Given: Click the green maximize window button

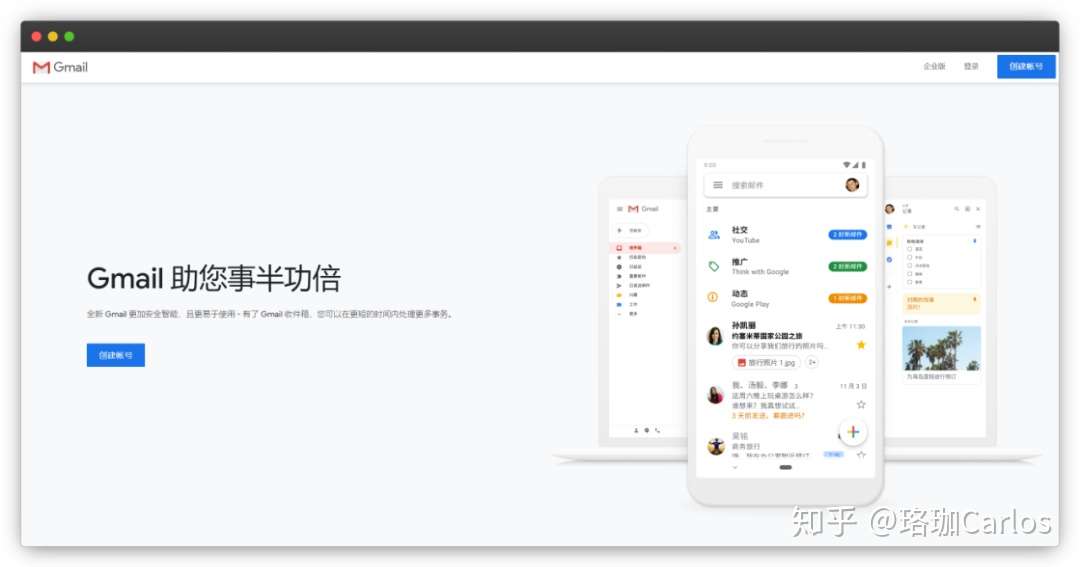Looking at the screenshot, I should click(x=70, y=37).
